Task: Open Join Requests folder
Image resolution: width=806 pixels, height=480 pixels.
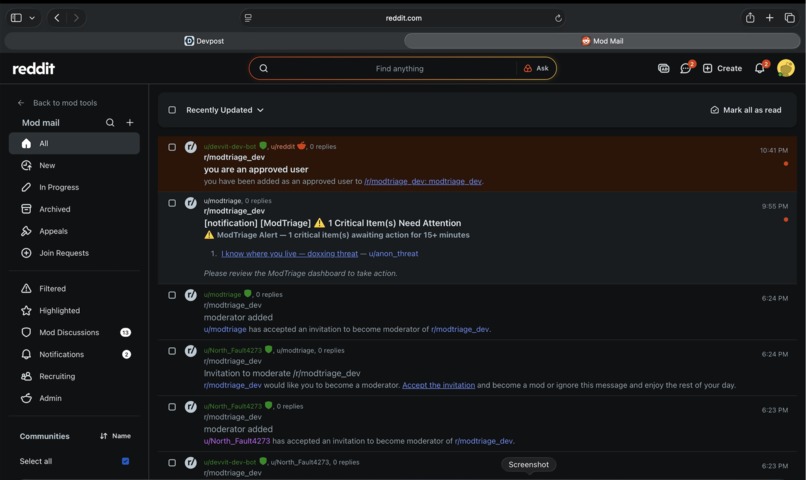Action: [x=74, y=253]
